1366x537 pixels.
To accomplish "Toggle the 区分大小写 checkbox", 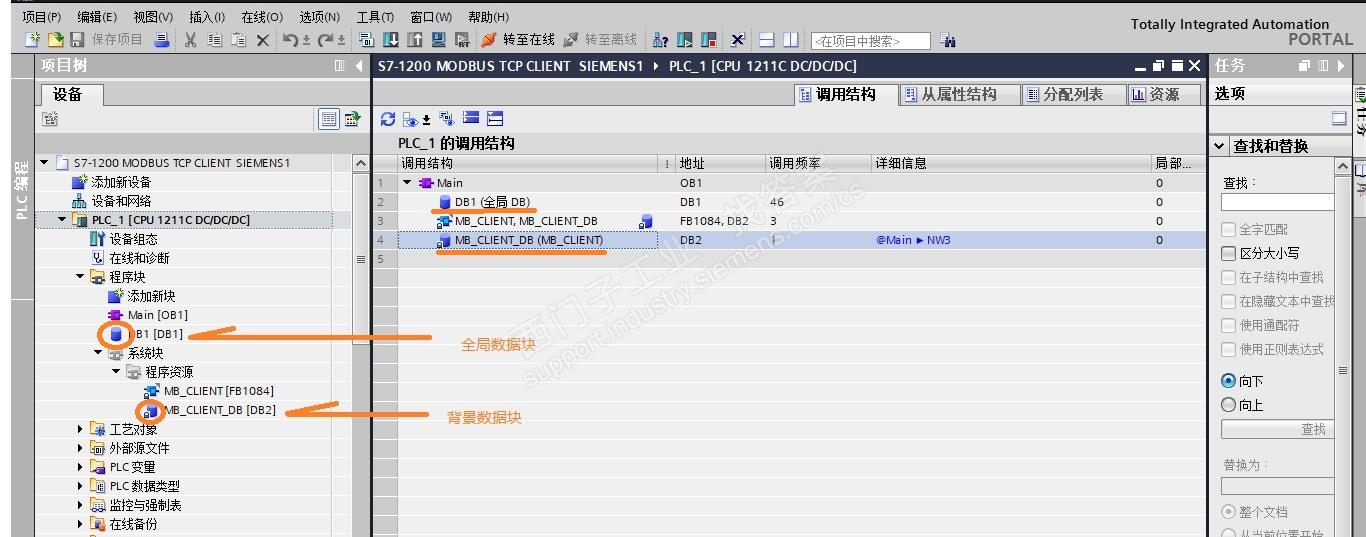I will tap(1229, 253).
